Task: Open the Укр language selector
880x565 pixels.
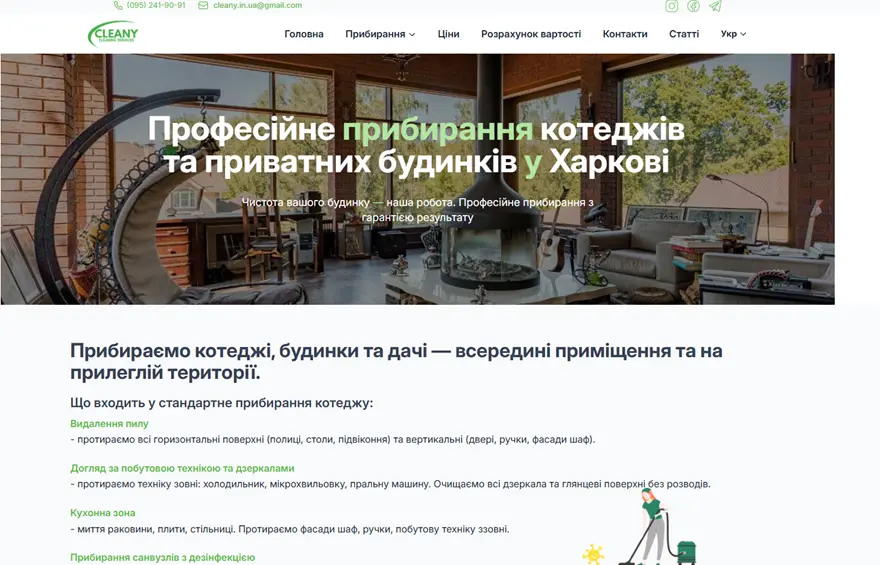Action: coord(733,34)
